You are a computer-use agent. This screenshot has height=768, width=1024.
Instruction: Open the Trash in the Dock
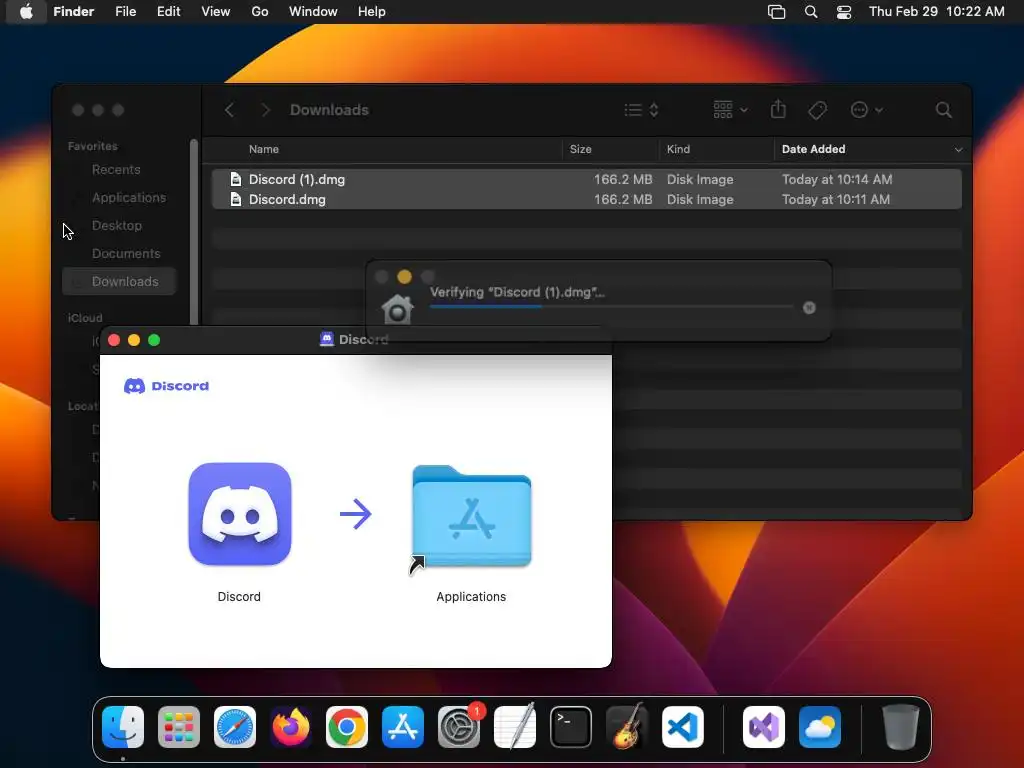click(x=901, y=727)
